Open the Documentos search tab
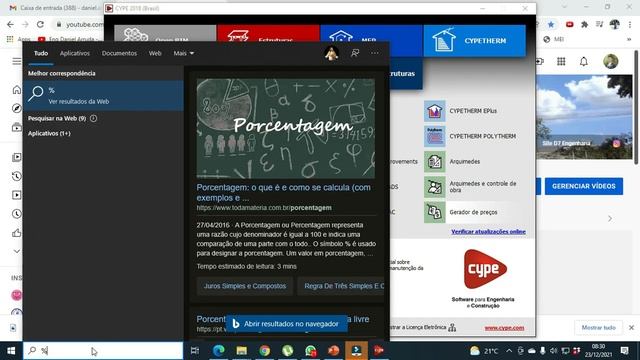 point(119,53)
